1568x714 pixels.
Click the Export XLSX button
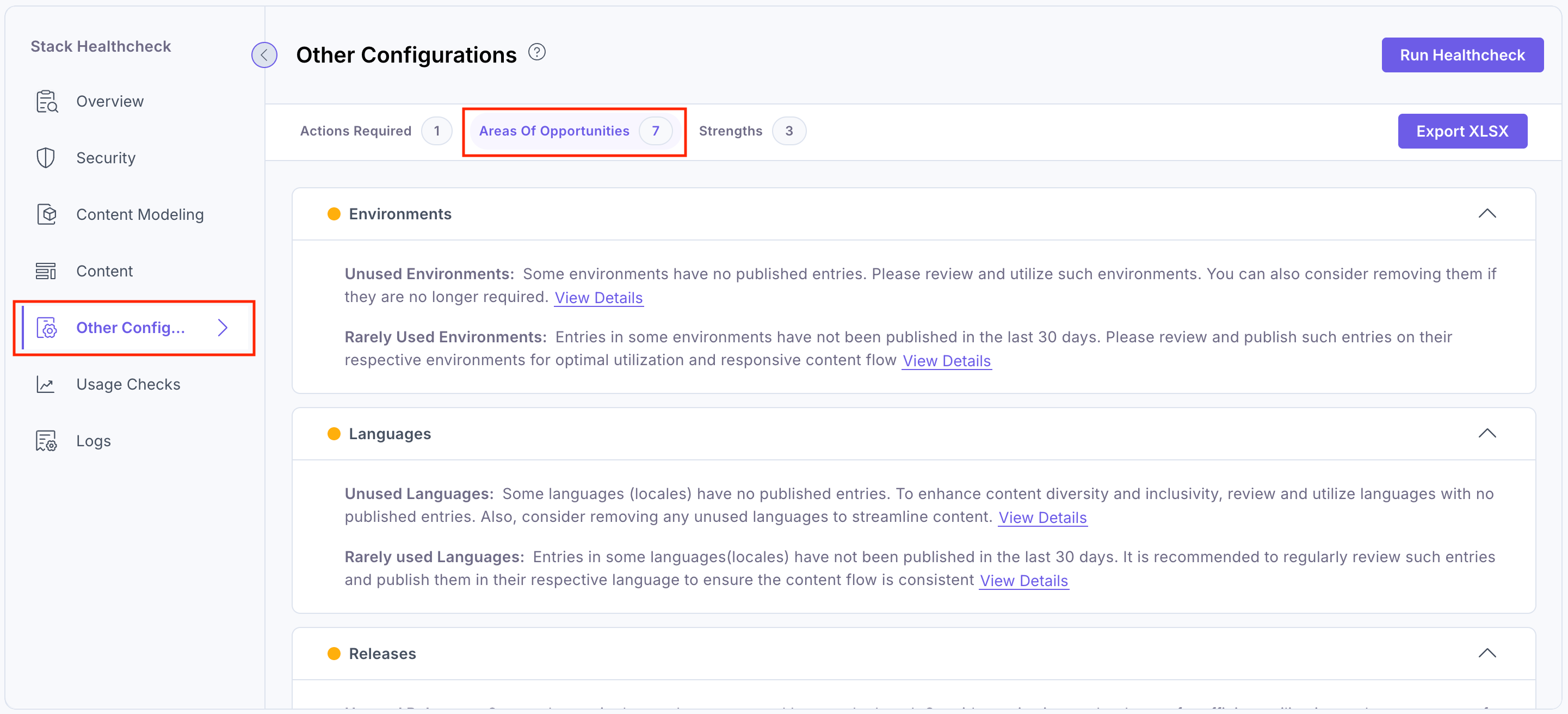pos(1462,130)
